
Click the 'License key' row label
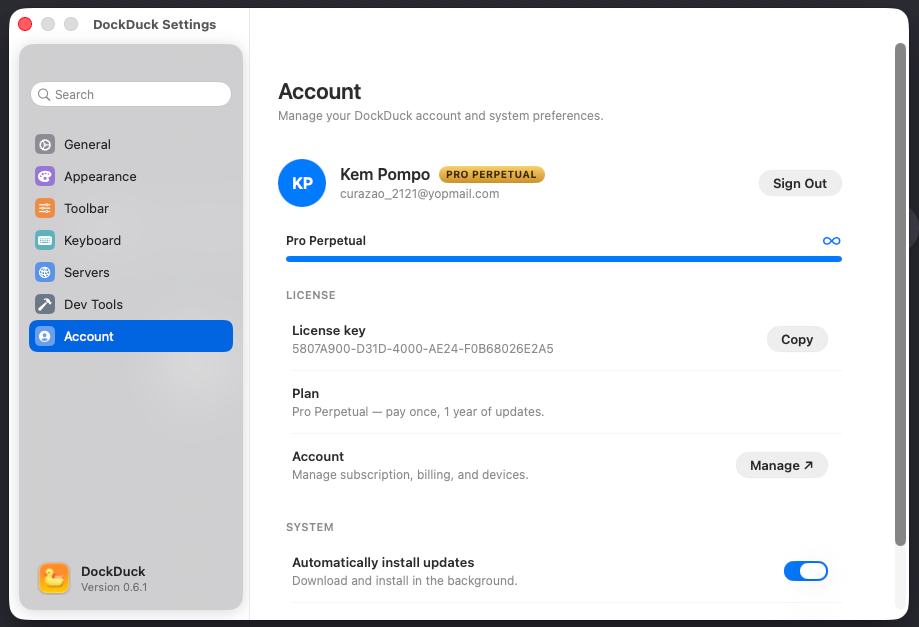[329, 330]
